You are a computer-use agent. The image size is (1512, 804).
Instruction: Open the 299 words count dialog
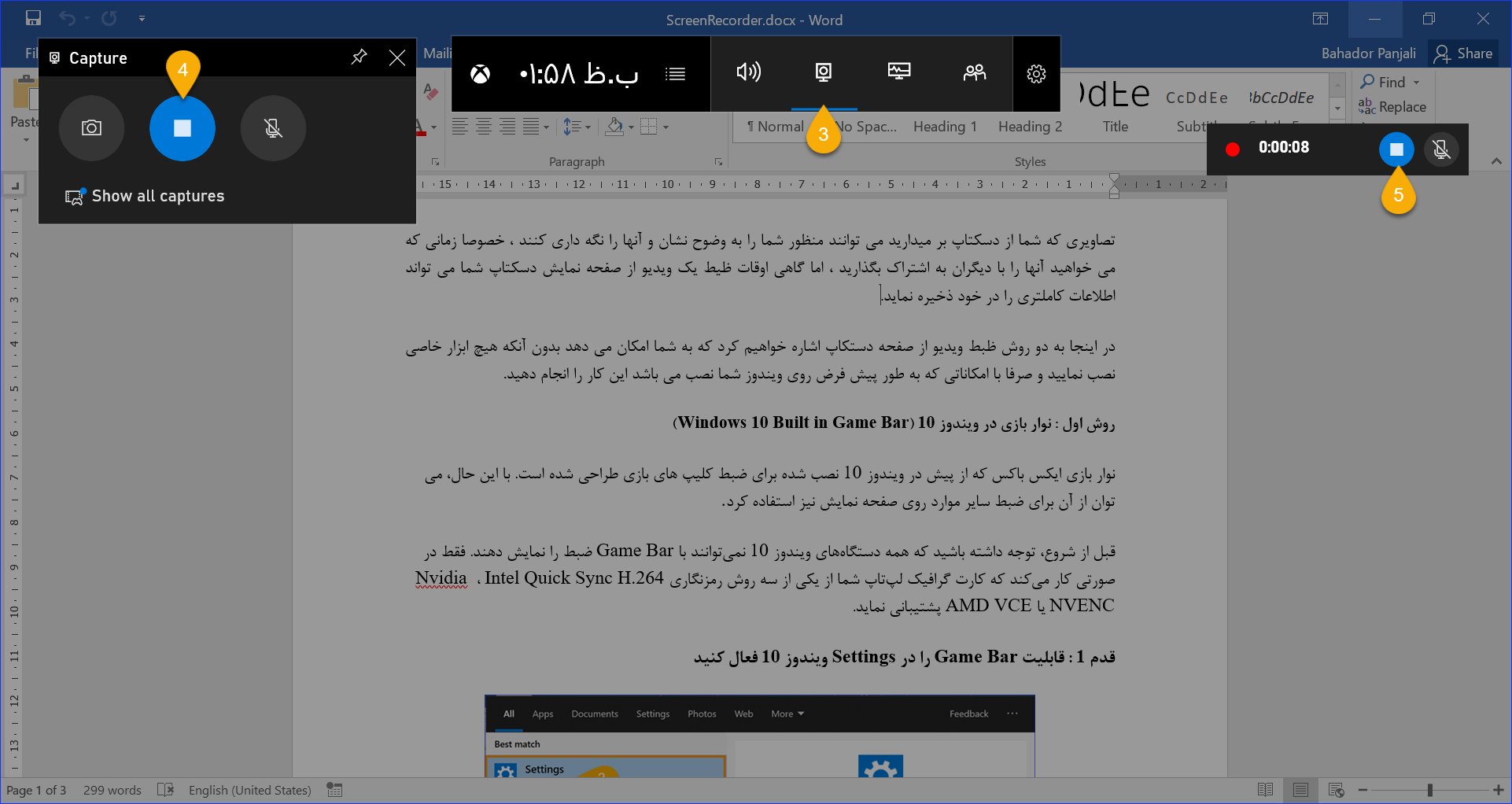[x=112, y=791]
